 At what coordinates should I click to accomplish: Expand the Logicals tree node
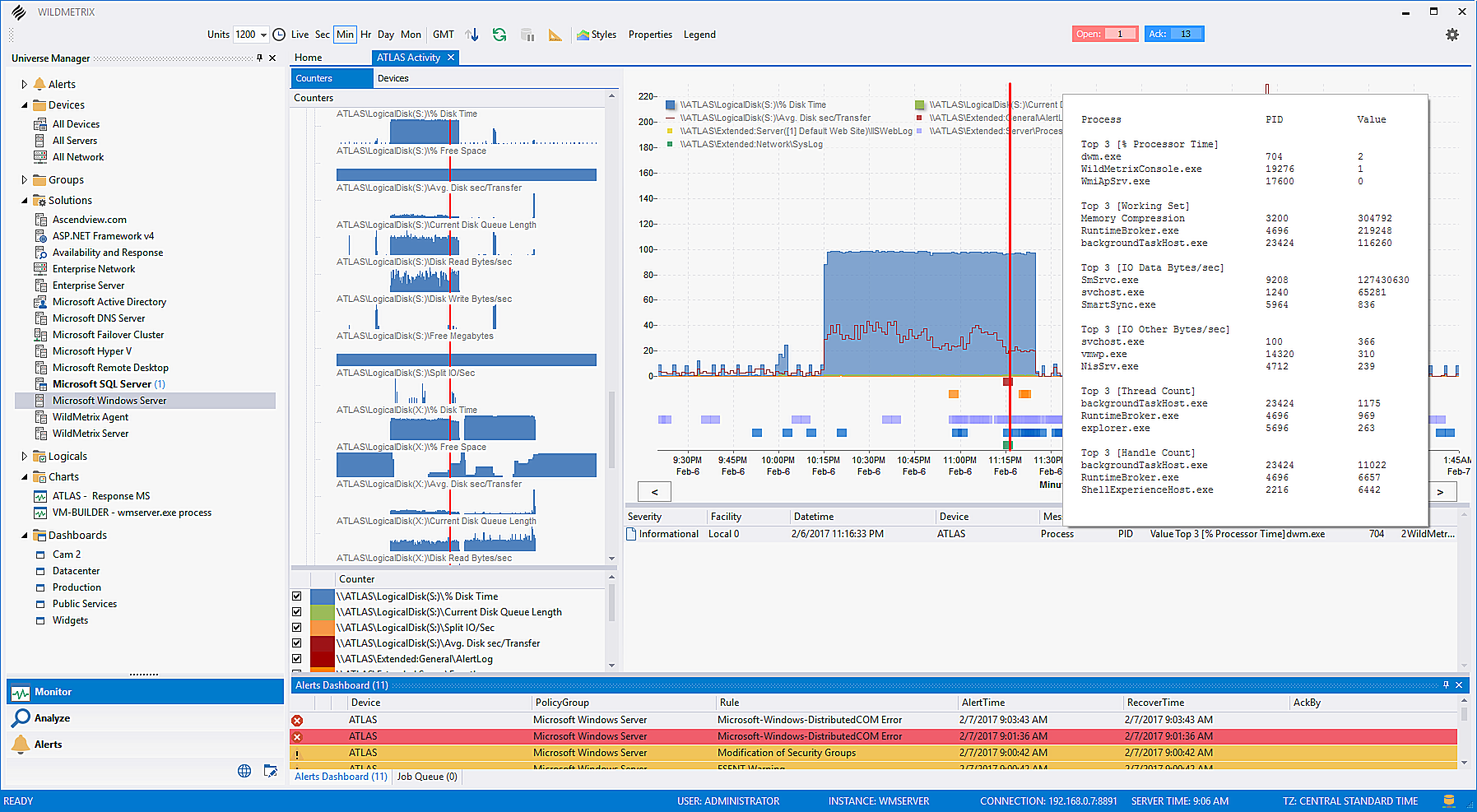tap(24, 456)
